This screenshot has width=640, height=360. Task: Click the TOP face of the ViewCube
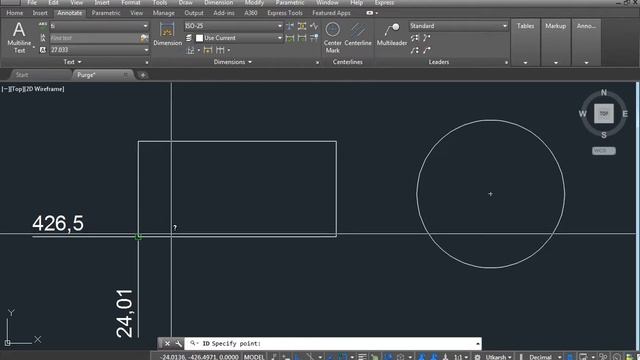point(604,113)
